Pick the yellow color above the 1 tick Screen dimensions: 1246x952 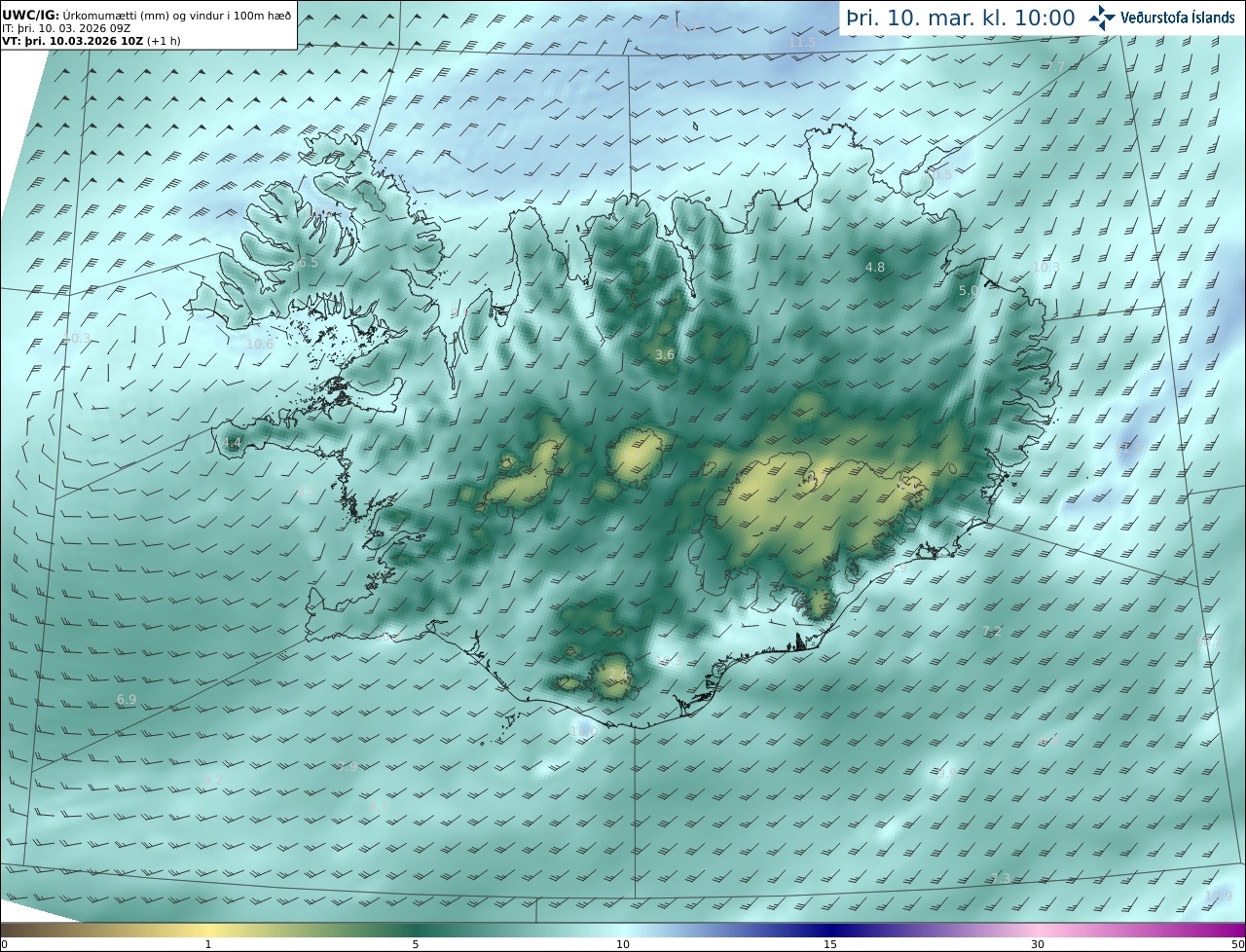click(208, 930)
